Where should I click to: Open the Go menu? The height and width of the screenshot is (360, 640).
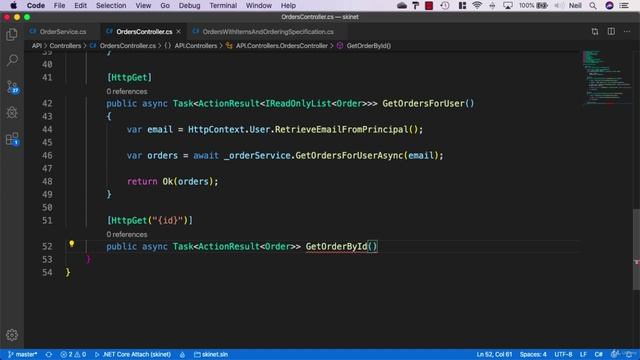pos(165,5)
